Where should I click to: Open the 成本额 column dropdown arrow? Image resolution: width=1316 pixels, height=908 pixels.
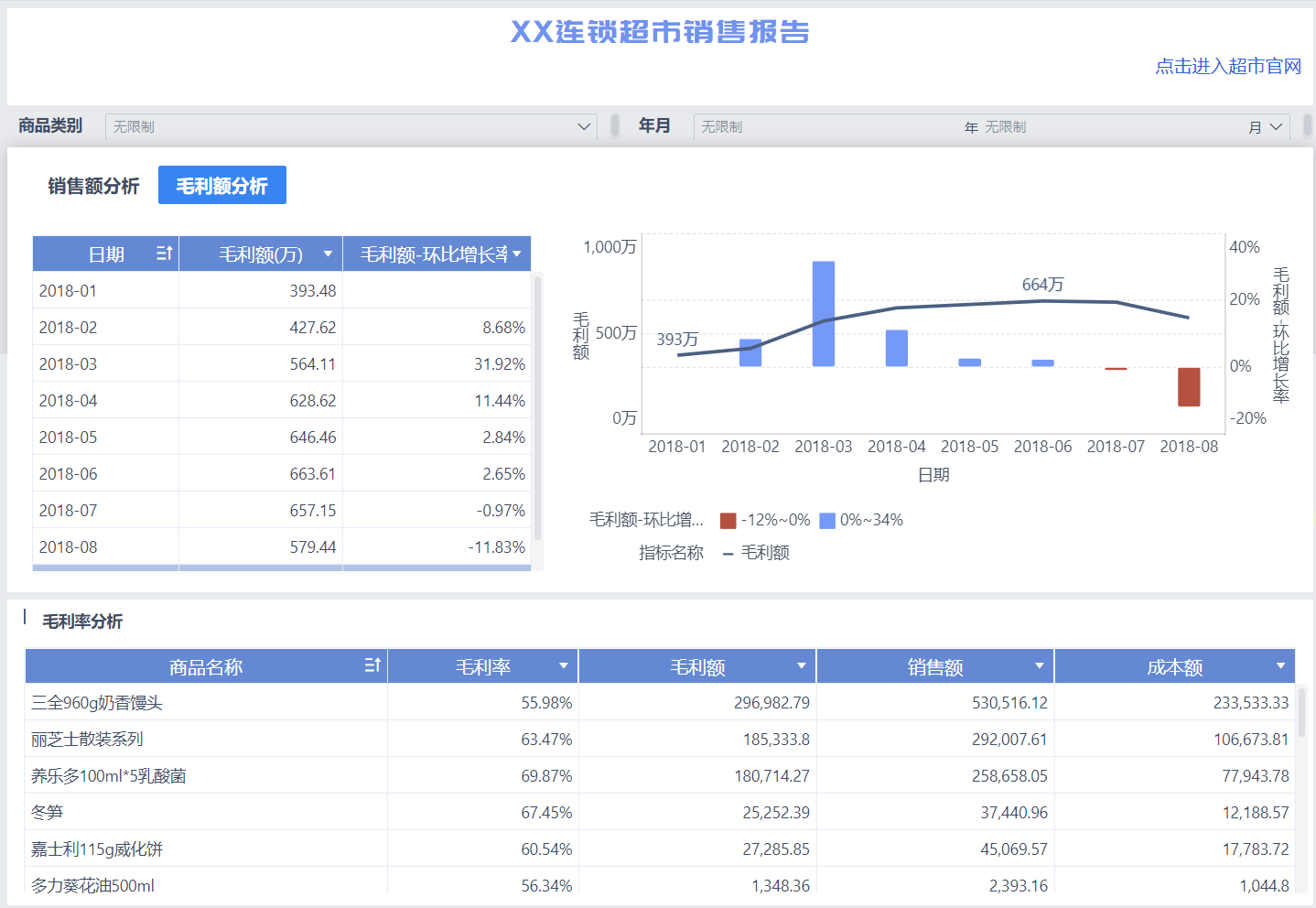(x=1280, y=665)
